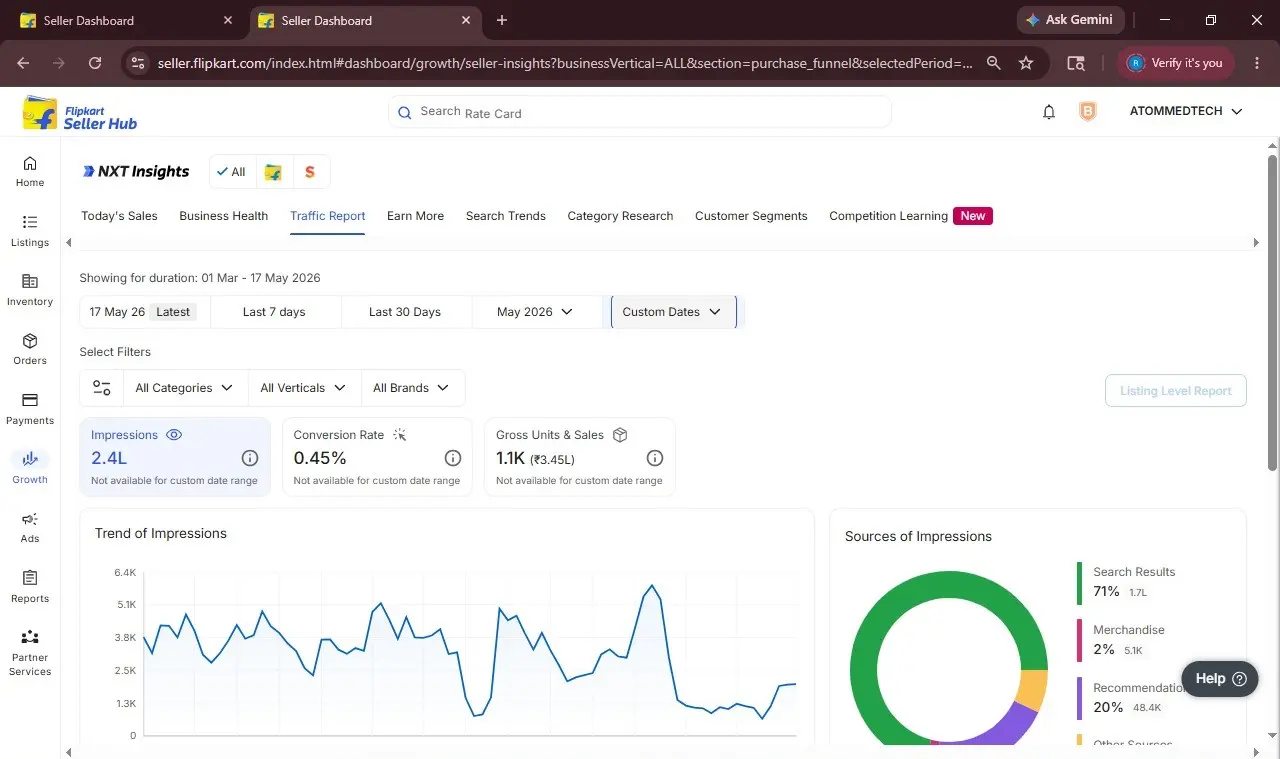Open Payments from the sidebar

coord(30,409)
